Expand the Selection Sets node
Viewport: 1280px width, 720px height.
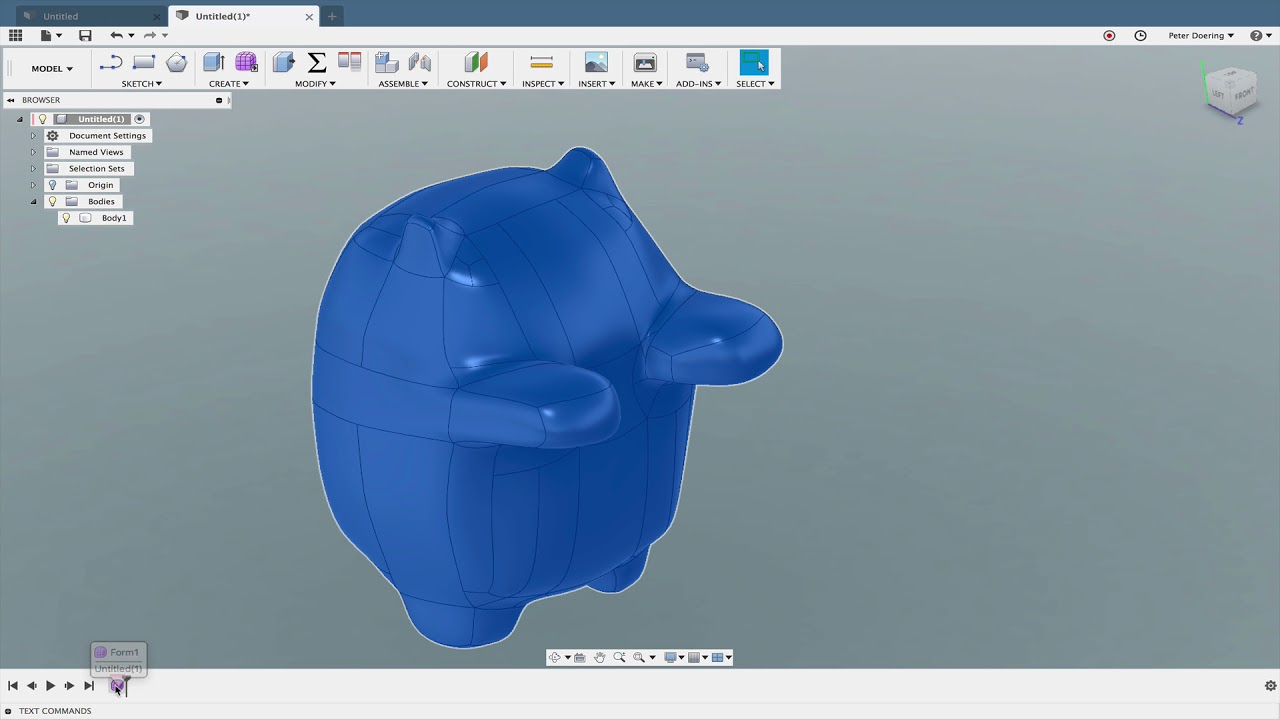click(x=33, y=169)
